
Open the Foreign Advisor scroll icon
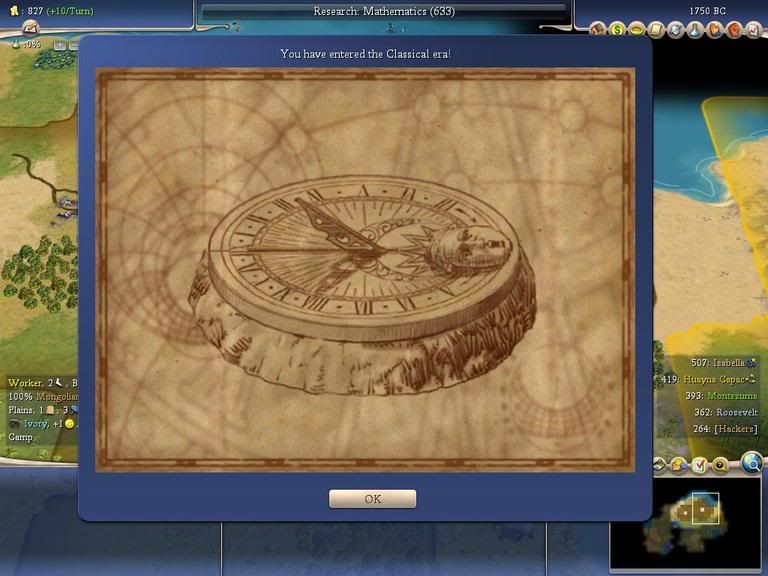tap(656, 30)
